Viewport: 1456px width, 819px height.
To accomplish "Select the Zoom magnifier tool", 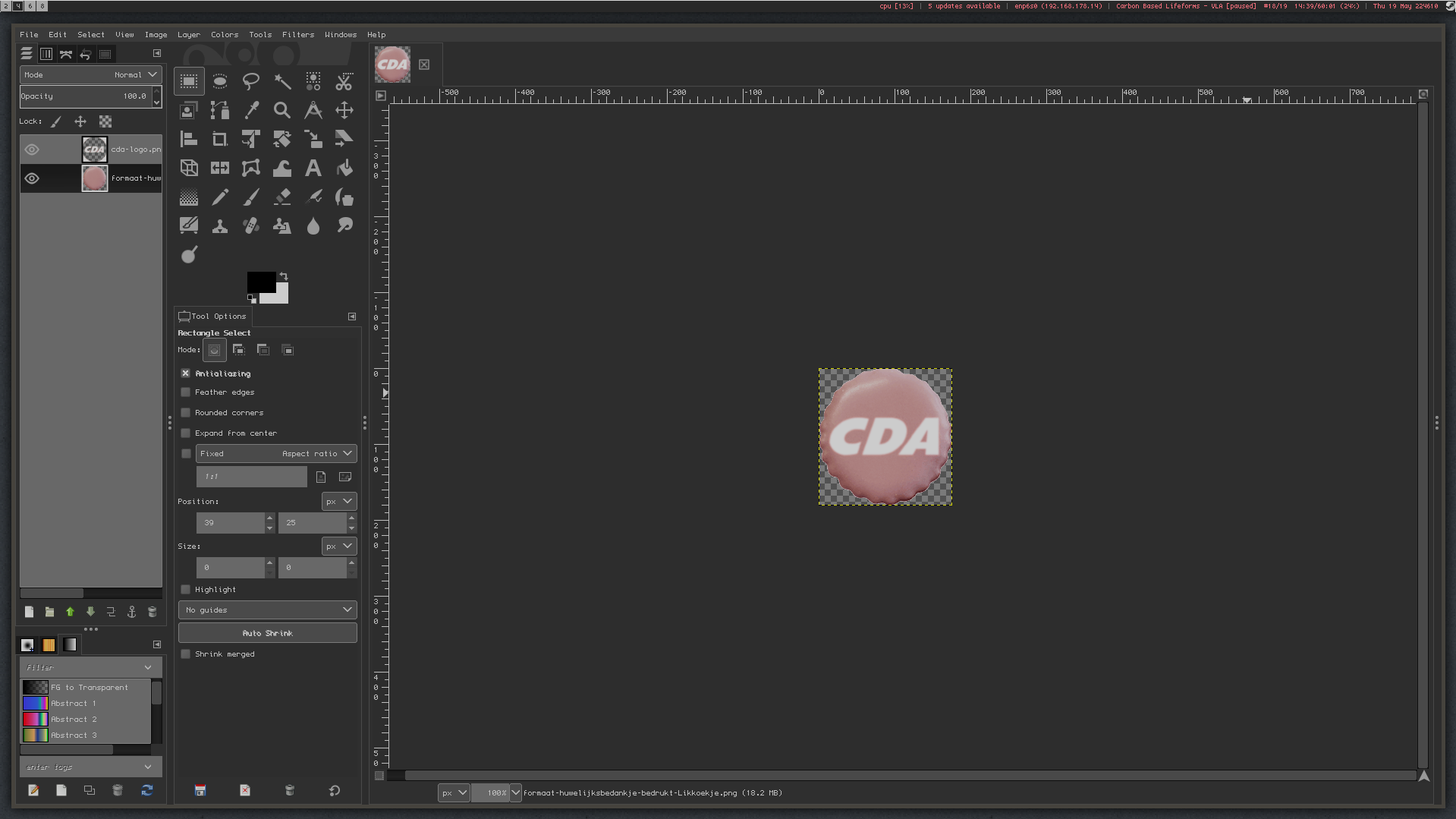I will (x=281, y=111).
